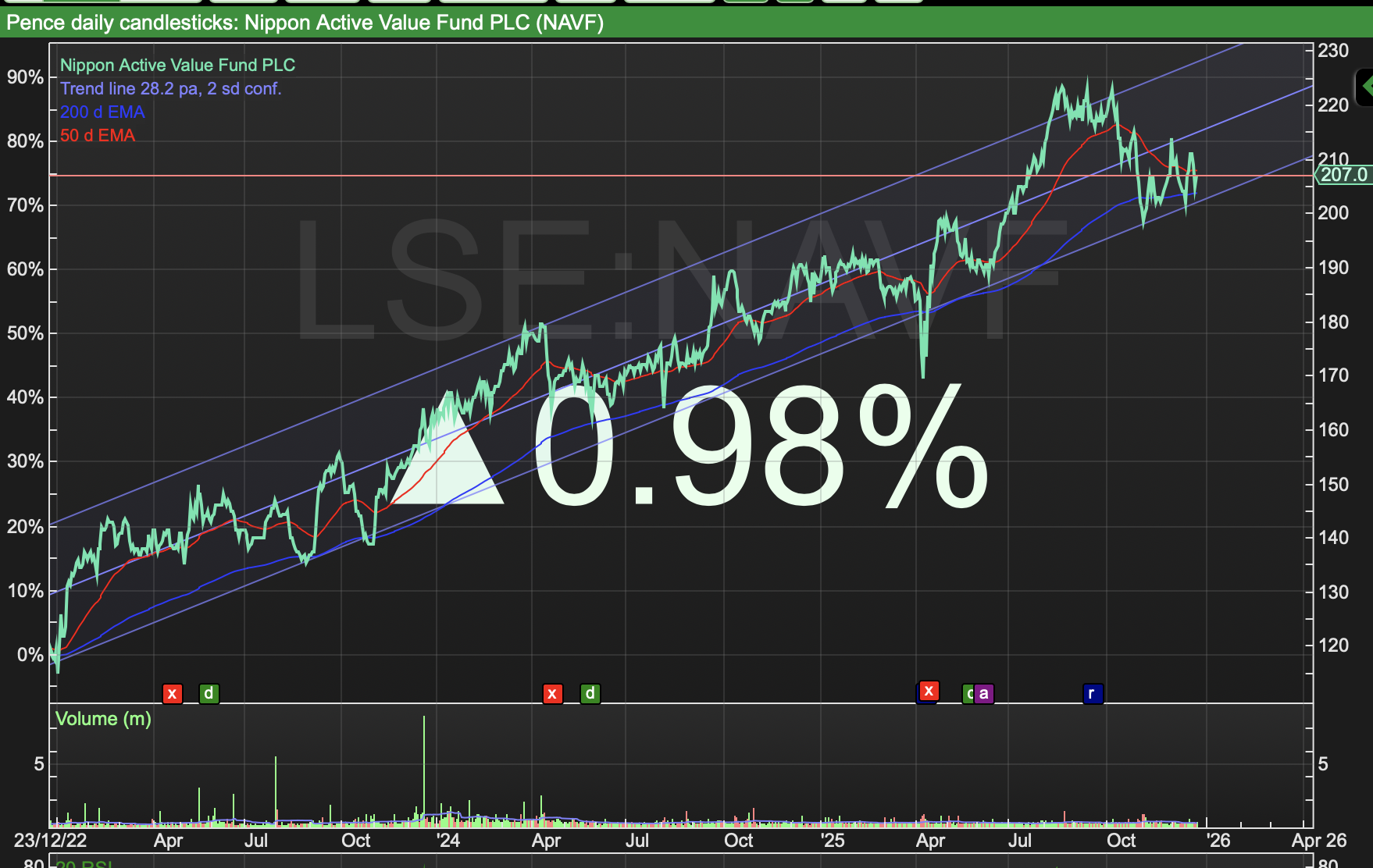Click the 23/12/22 start date label
Screen dimensions: 1373x868
51,841
